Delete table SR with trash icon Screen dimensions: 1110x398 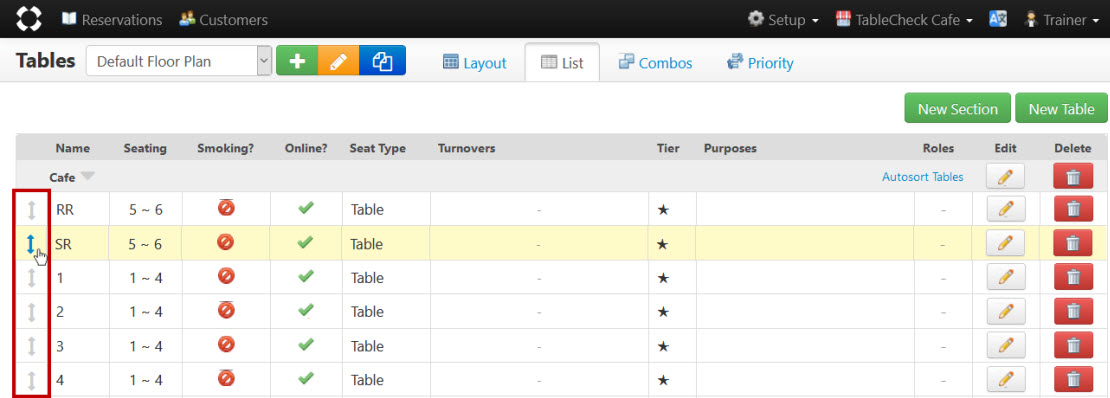(1073, 244)
